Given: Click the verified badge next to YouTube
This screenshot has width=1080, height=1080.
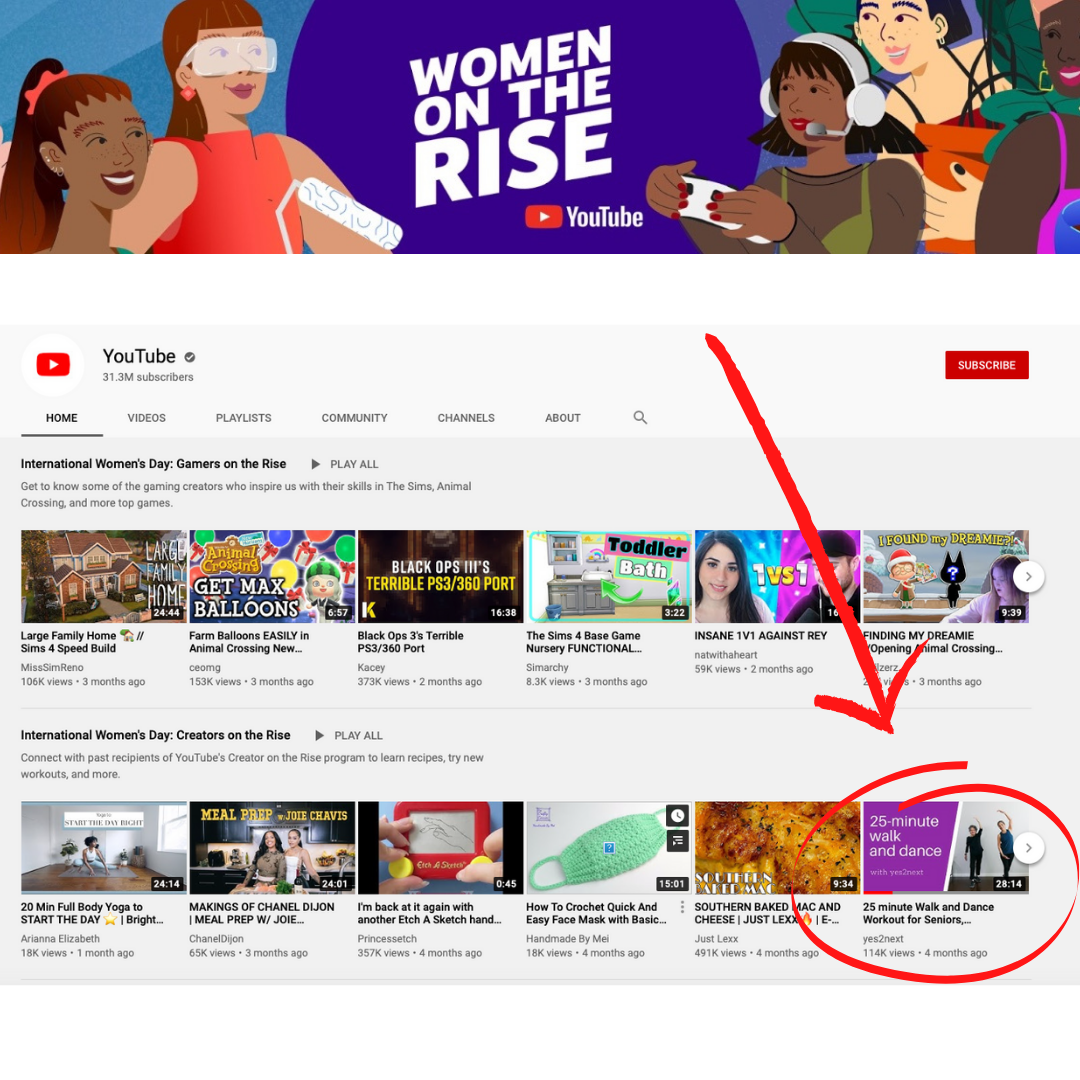Looking at the screenshot, I should [x=189, y=357].
